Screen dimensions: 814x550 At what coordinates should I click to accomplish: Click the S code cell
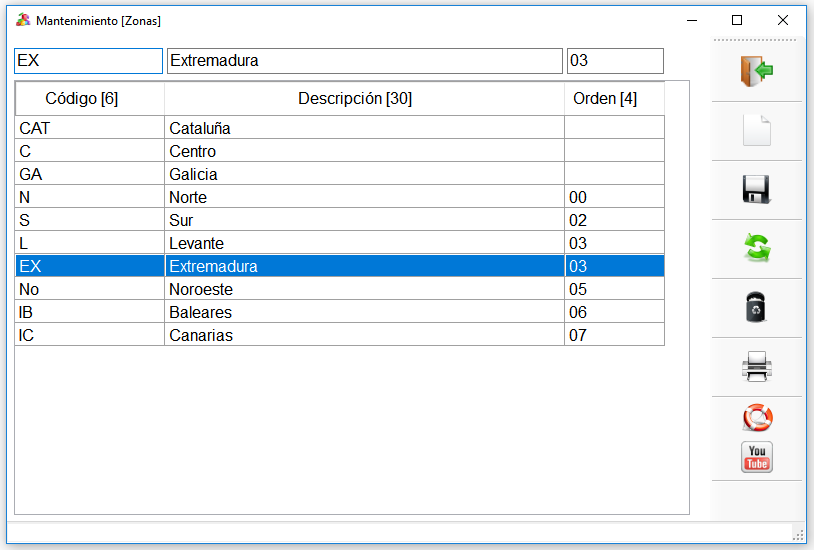90,220
